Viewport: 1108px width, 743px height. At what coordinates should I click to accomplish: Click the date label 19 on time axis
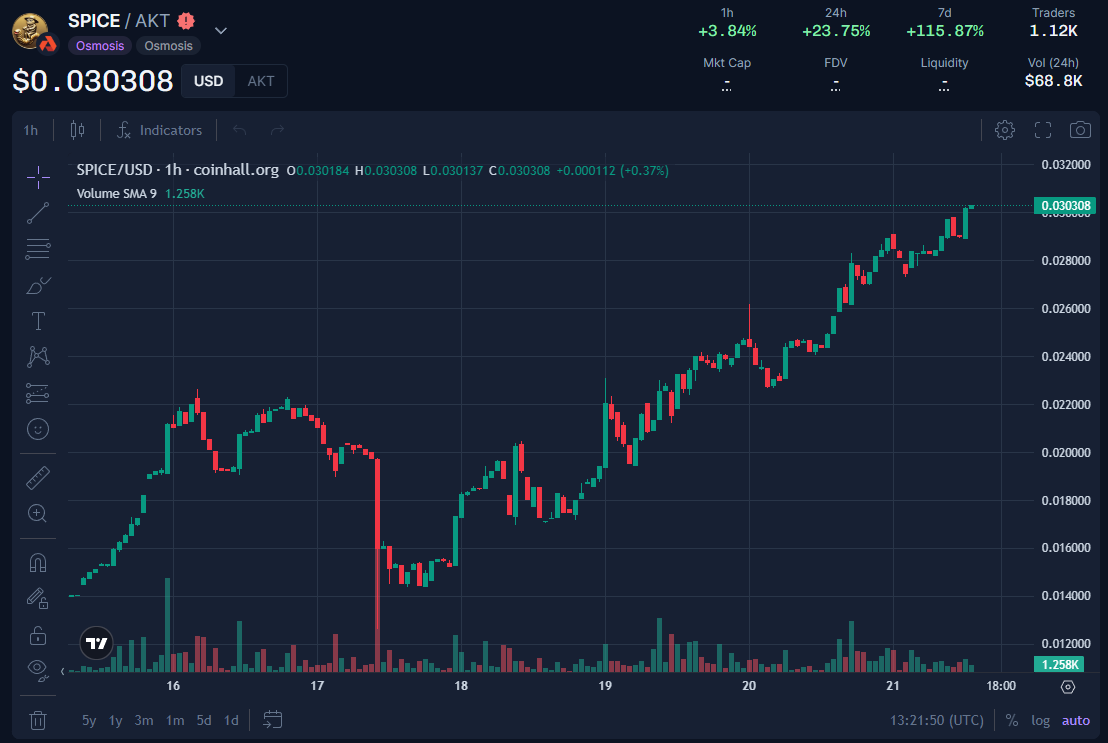point(605,686)
